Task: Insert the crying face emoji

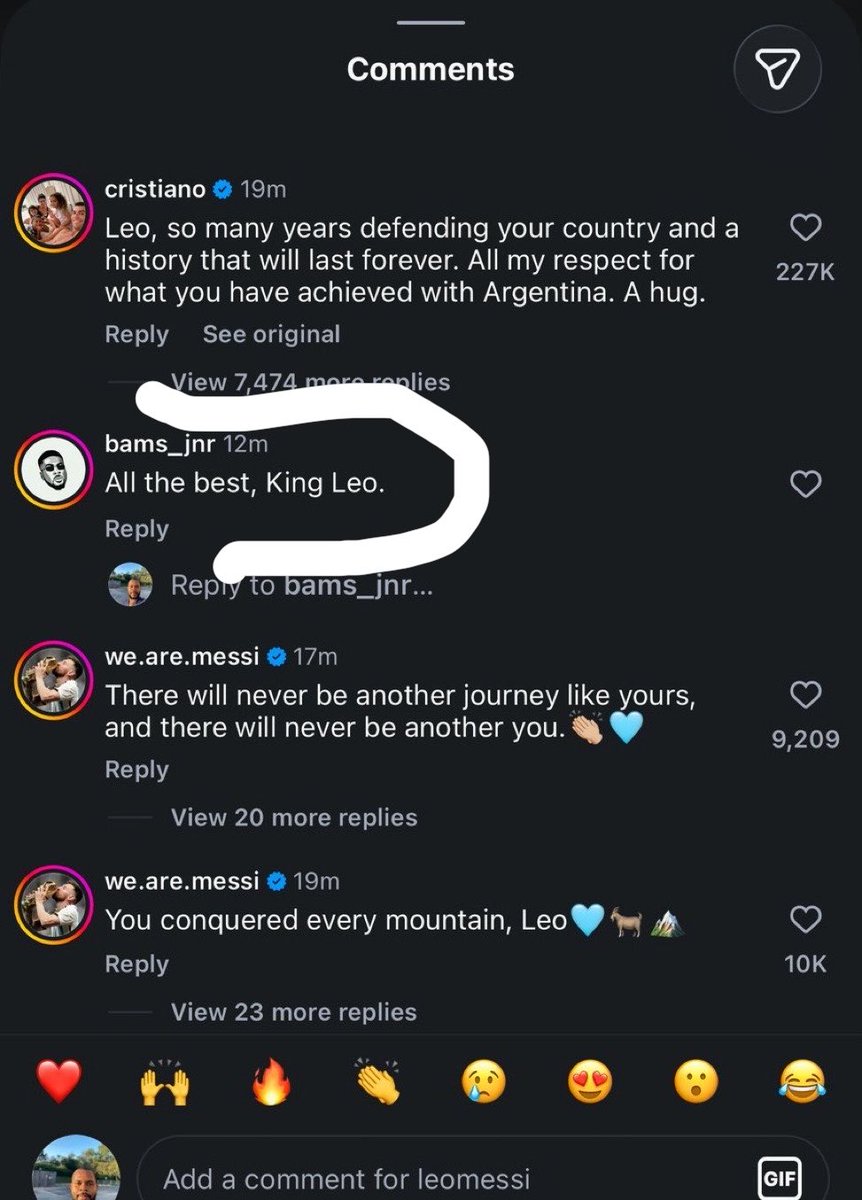Action: tap(484, 1083)
